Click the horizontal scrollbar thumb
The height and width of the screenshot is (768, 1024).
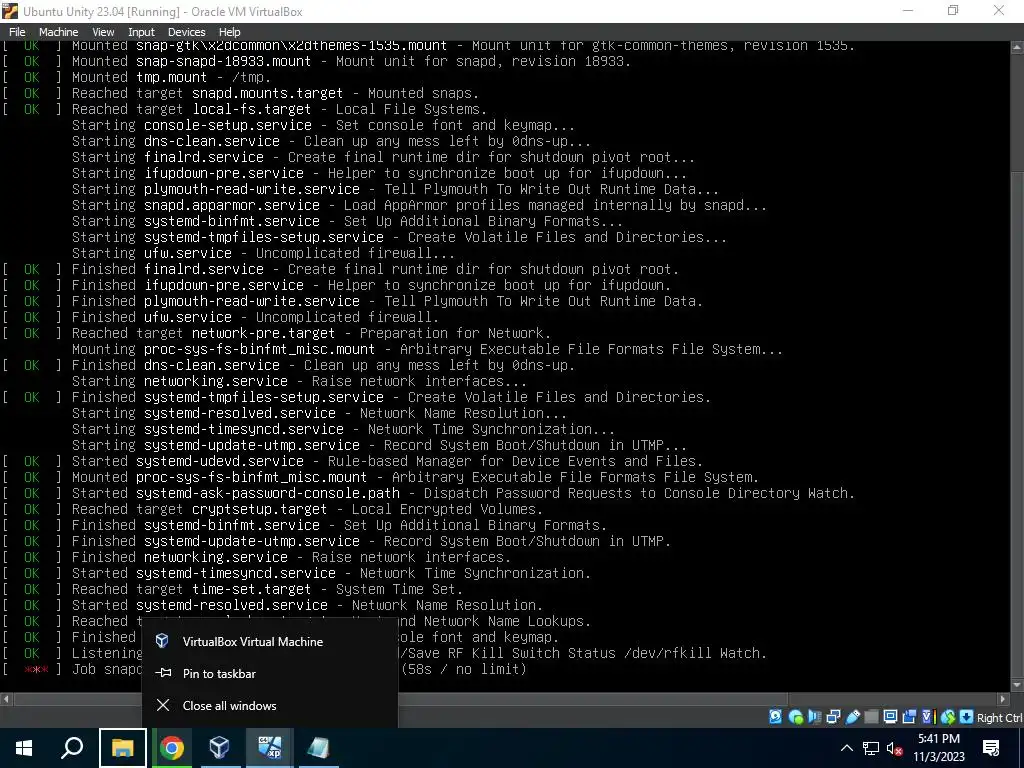tap(401, 699)
